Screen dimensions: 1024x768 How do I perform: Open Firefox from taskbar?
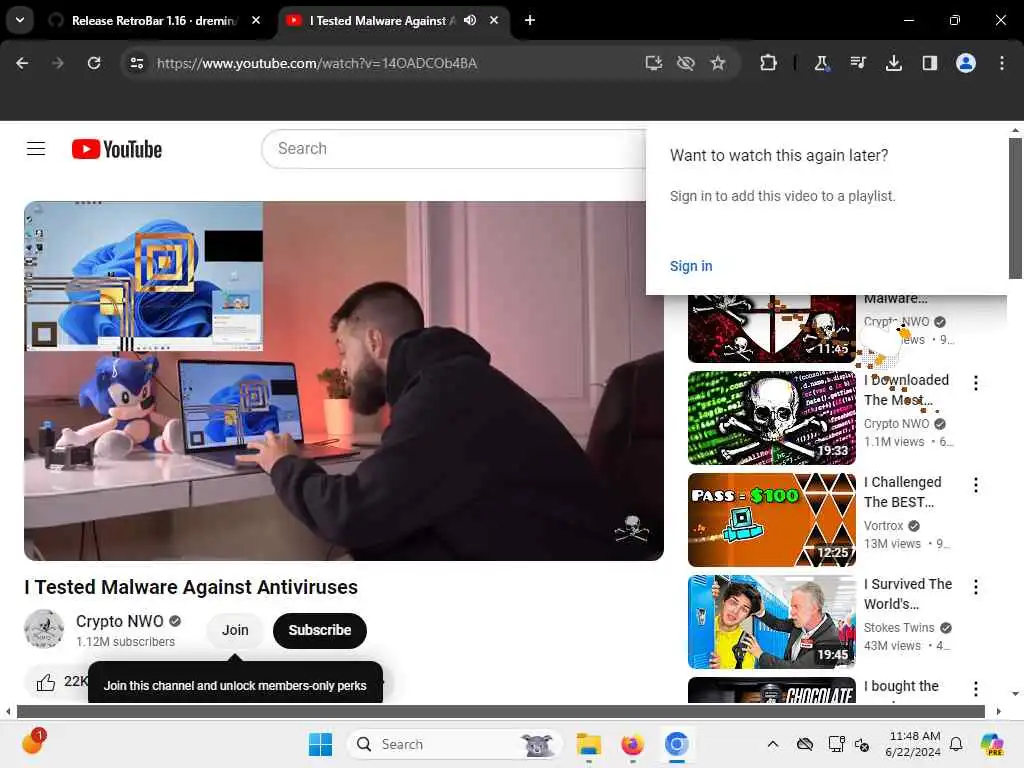tap(632, 744)
